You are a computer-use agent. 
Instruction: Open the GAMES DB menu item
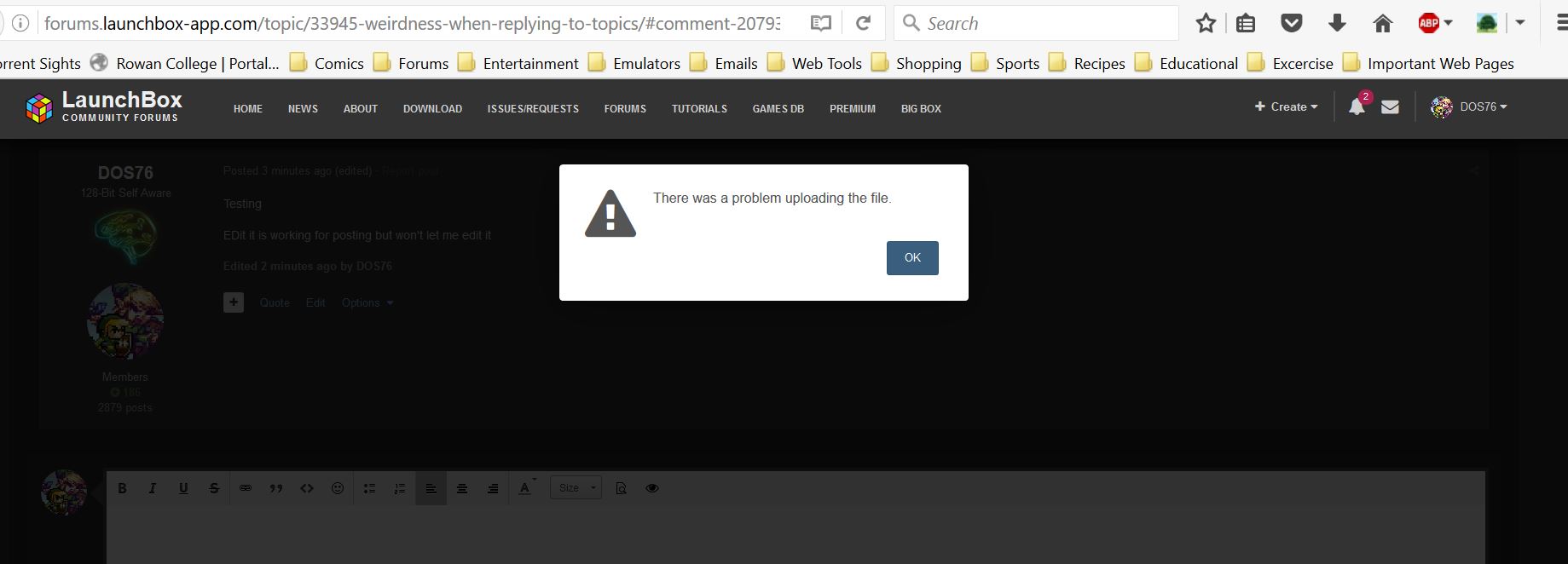(x=778, y=109)
